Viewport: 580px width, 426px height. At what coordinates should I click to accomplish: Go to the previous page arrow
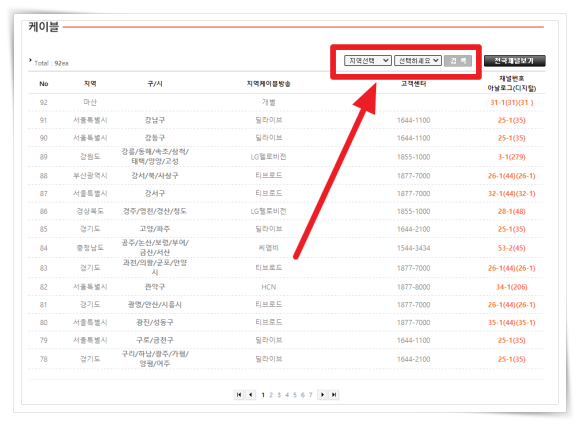tap(251, 395)
